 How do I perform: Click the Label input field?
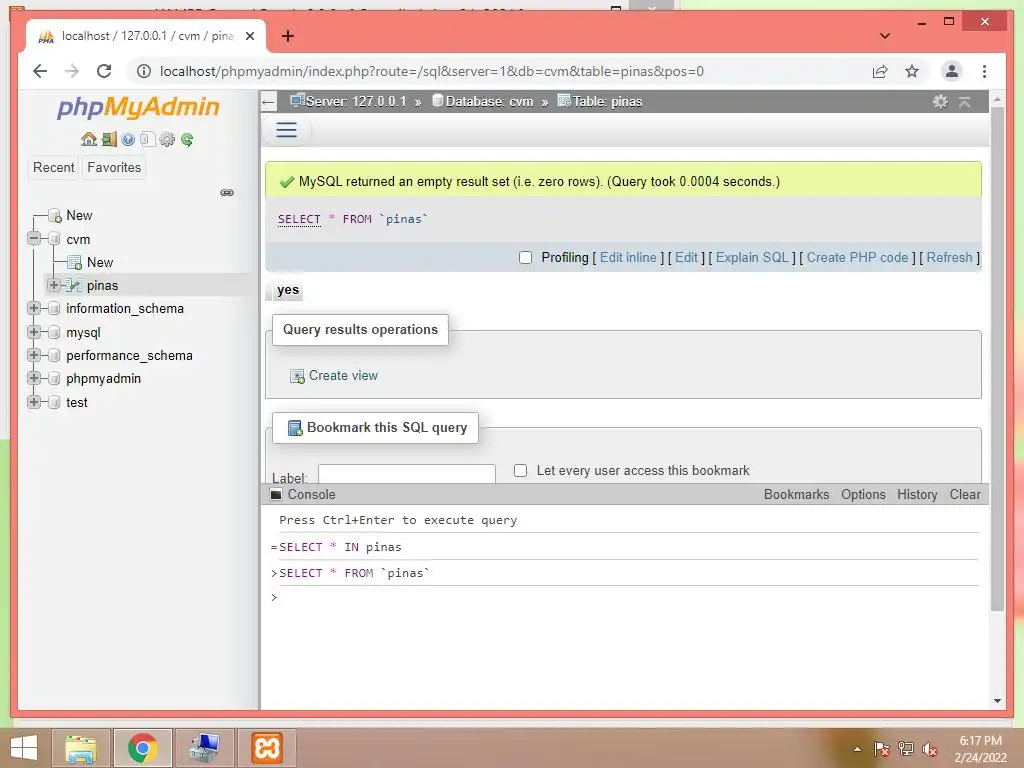tap(407, 473)
